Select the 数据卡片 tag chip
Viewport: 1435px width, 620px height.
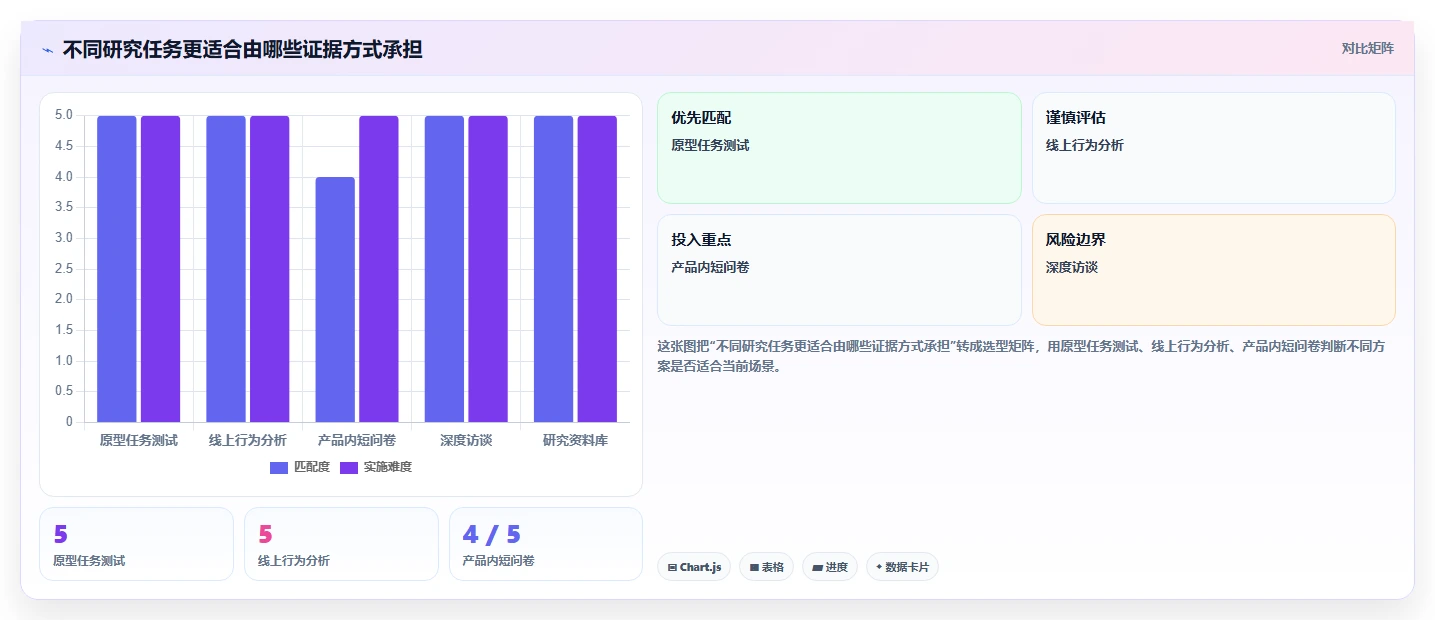point(902,567)
